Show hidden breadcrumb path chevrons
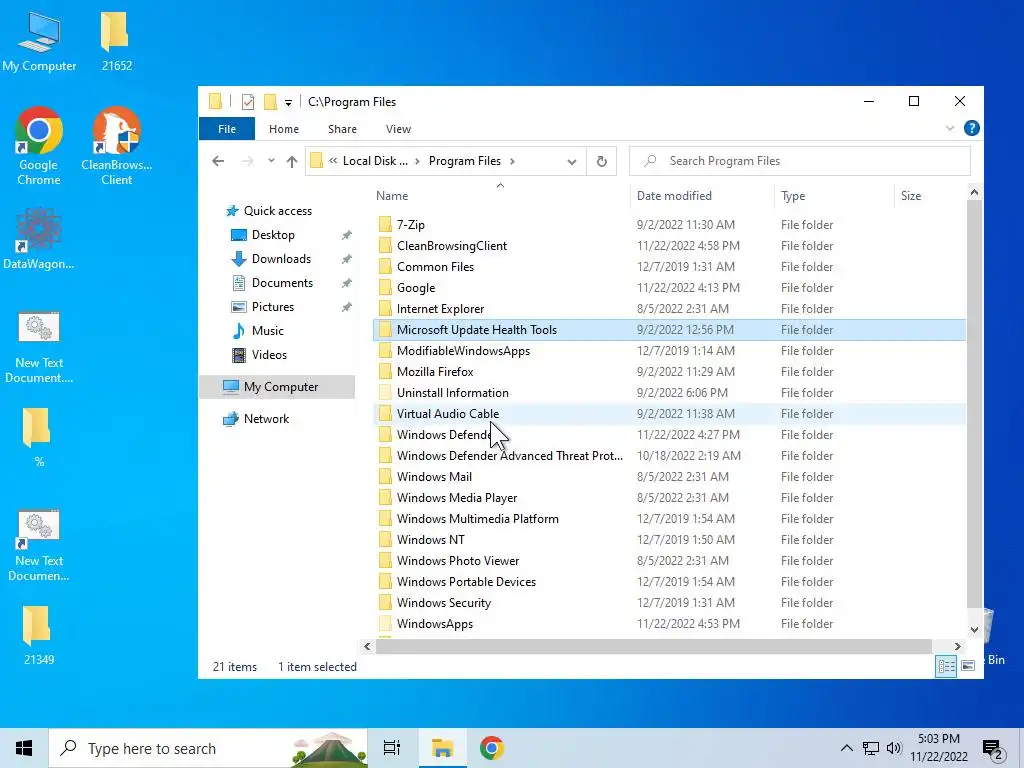The height and width of the screenshot is (768, 1024). click(x=333, y=161)
